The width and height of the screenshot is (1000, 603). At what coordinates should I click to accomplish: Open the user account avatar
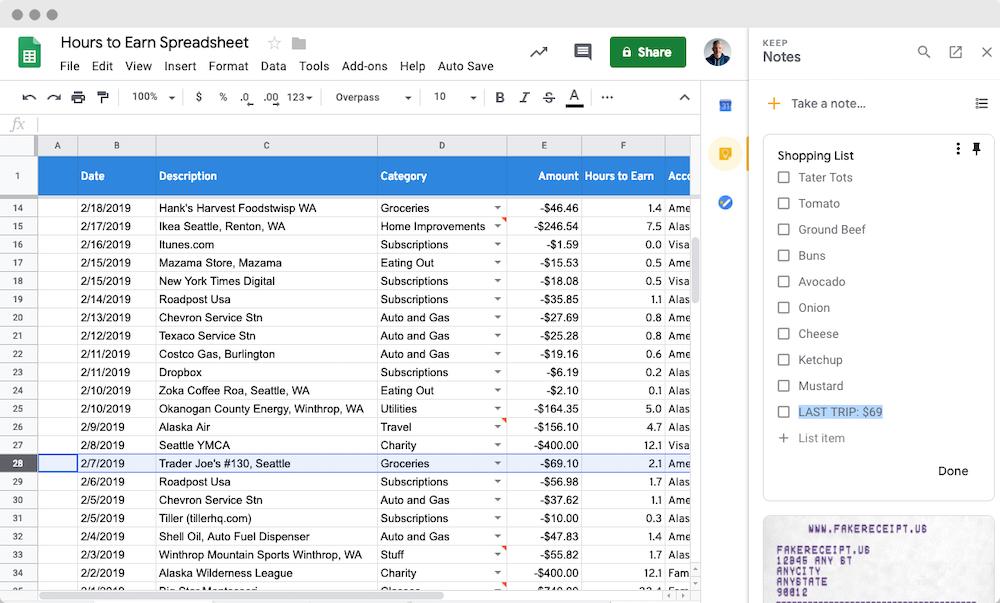(x=717, y=52)
